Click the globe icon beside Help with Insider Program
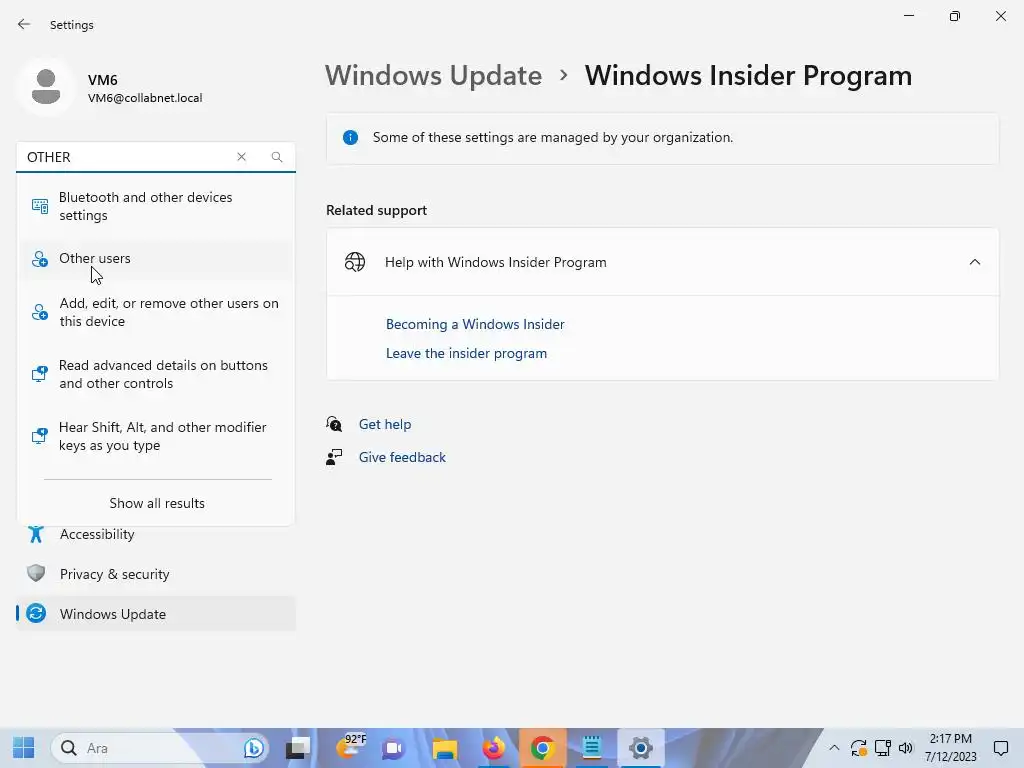1024x768 pixels. pos(355,262)
